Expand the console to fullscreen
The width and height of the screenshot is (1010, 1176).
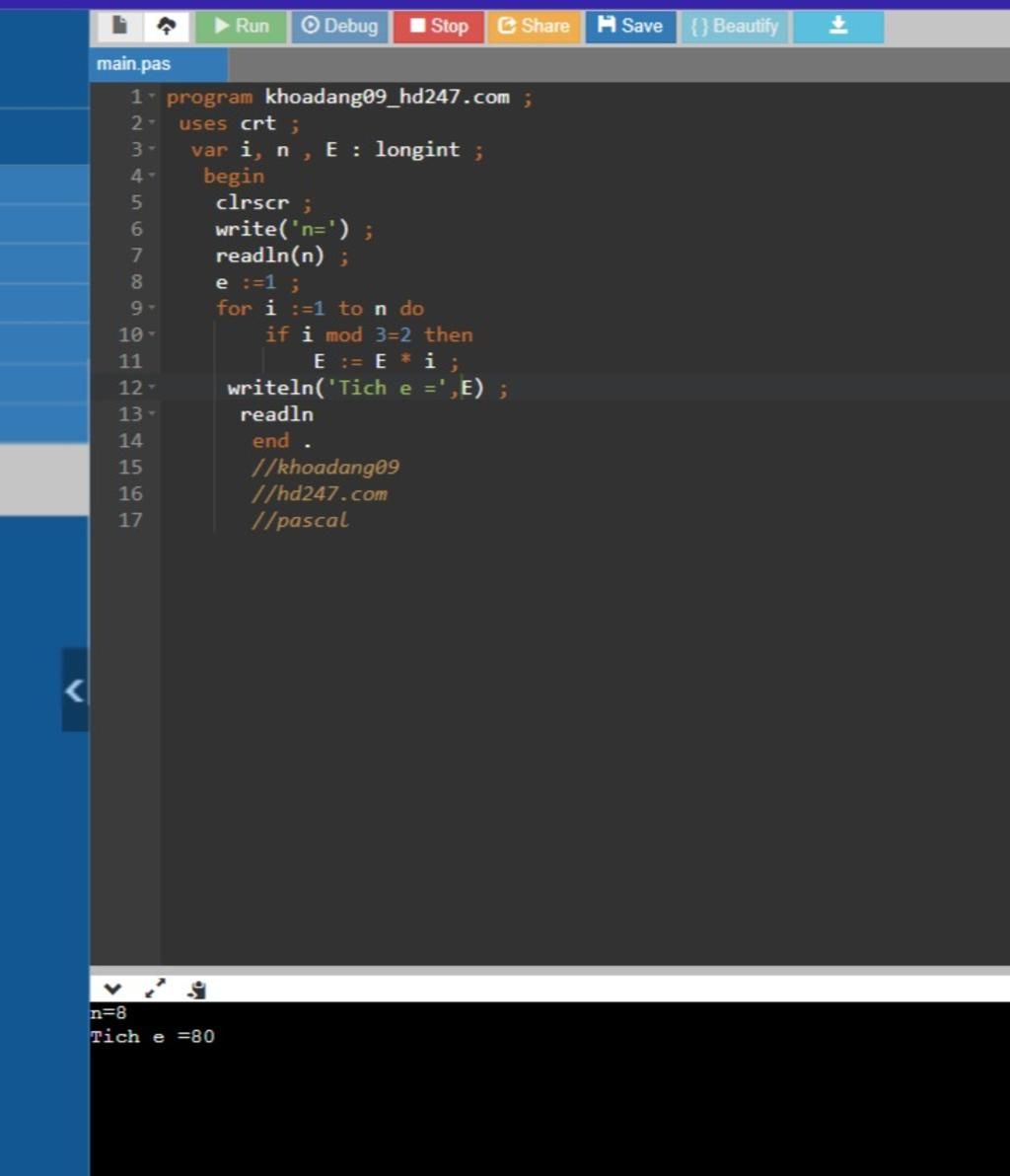point(155,989)
